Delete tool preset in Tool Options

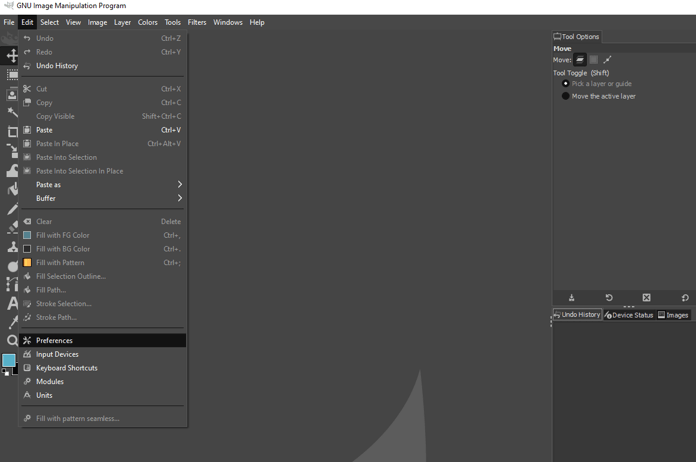(646, 297)
